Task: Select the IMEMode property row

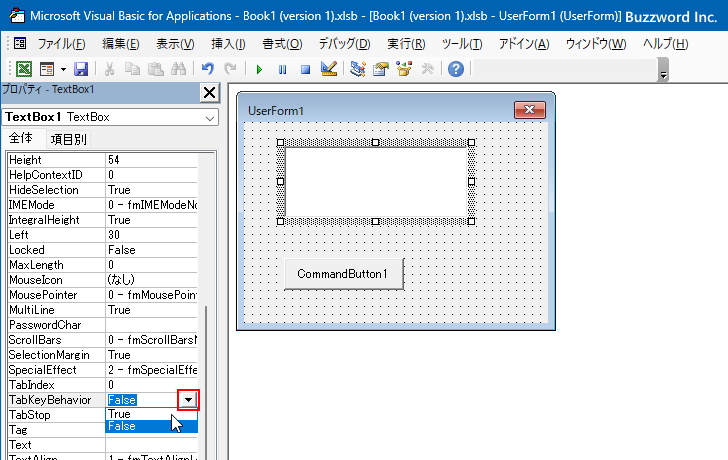Action: [x=103, y=205]
